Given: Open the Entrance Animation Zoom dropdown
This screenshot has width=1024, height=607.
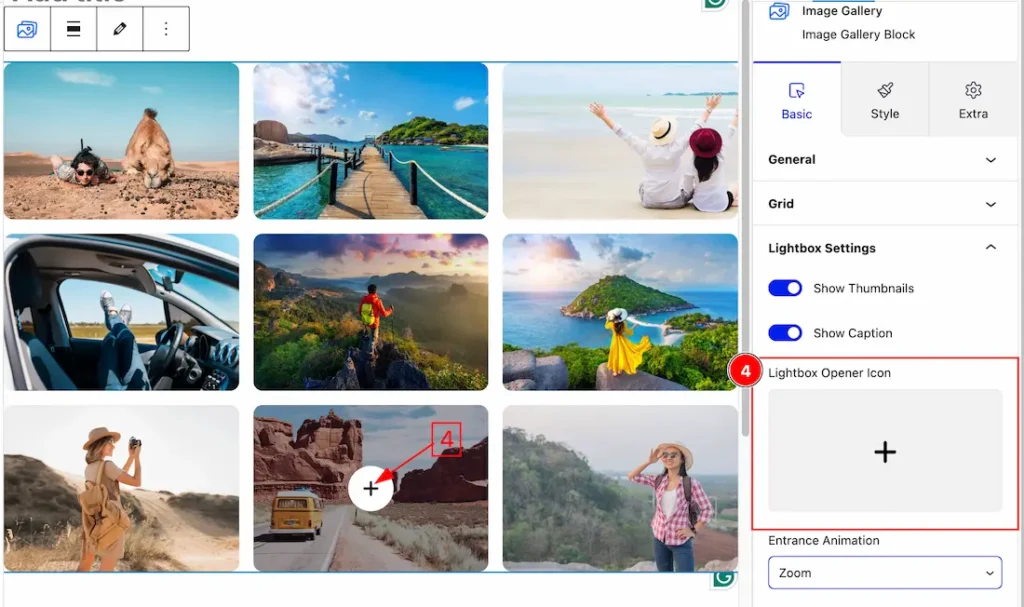Looking at the screenshot, I should 885,572.
